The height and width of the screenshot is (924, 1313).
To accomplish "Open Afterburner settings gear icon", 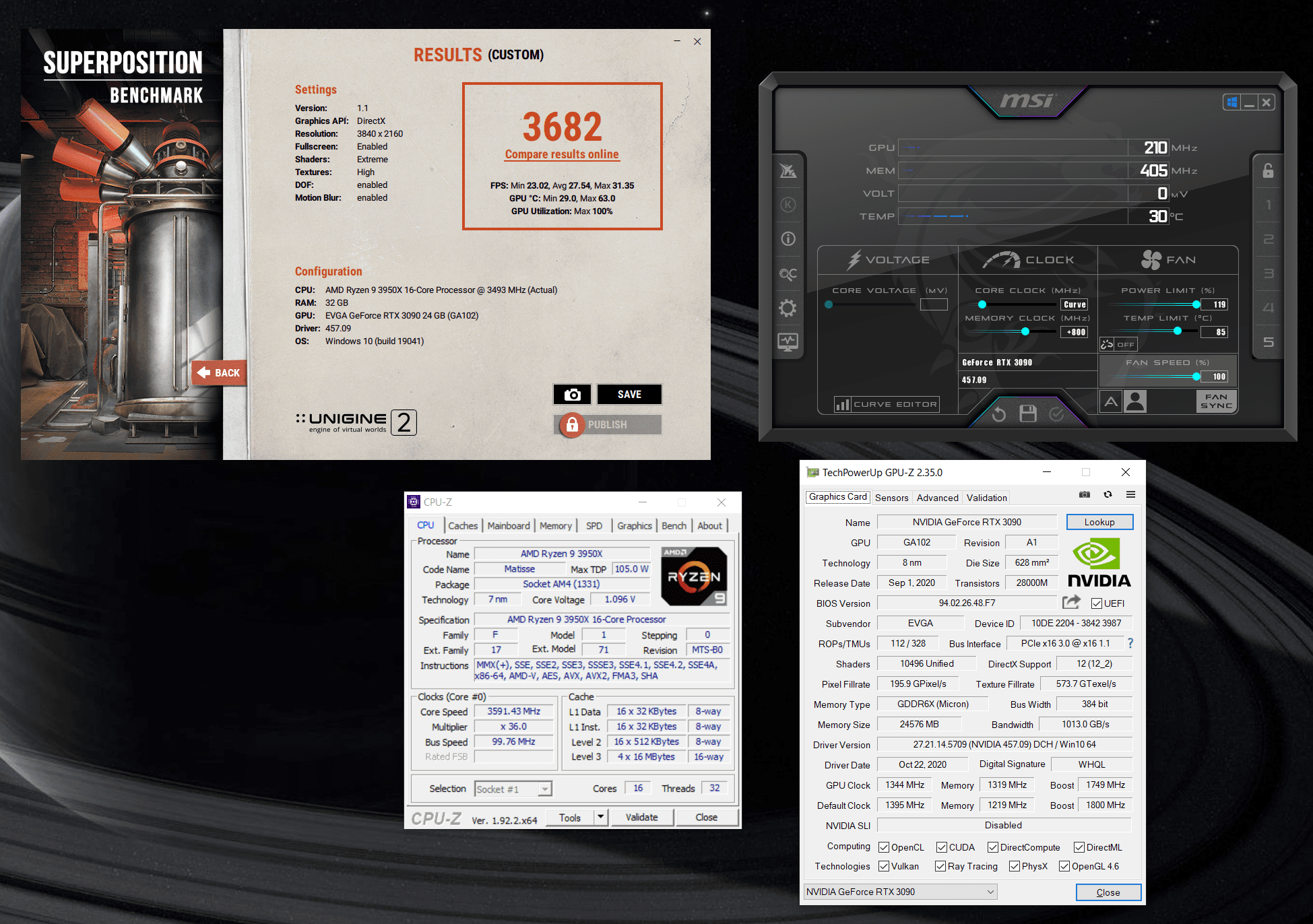I will coord(788,308).
